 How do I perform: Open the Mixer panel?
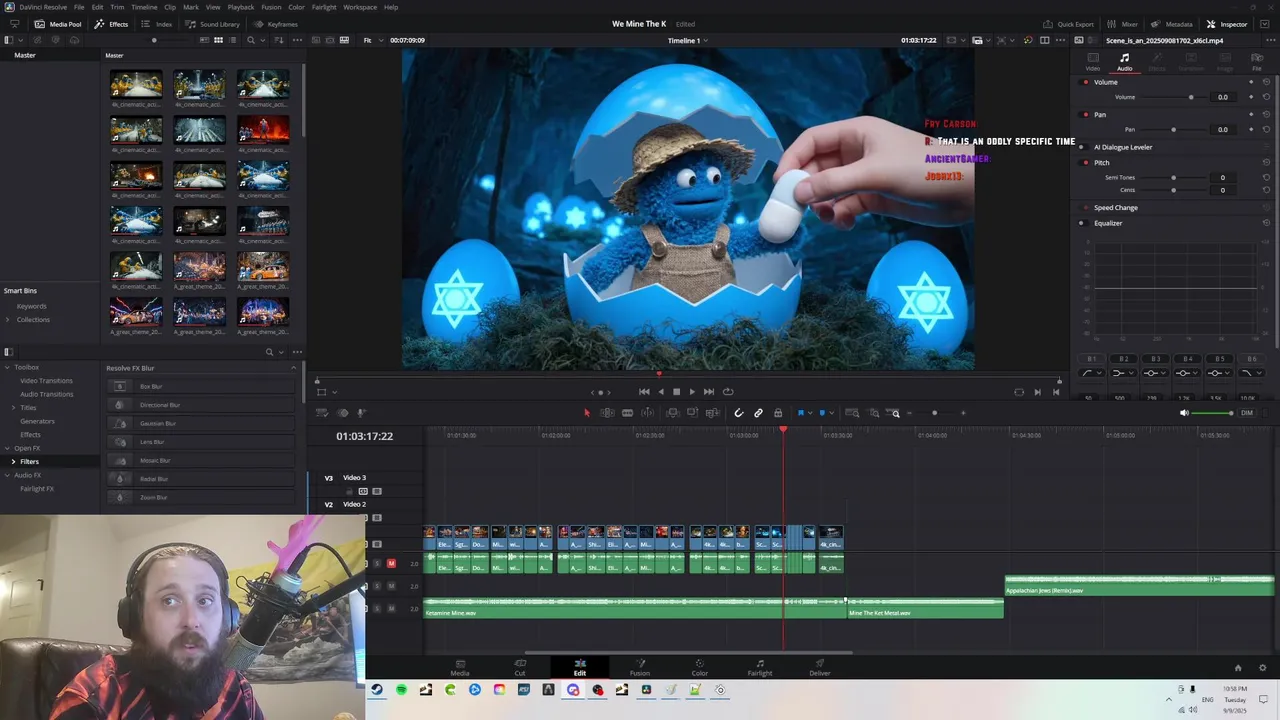coord(1122,24)
